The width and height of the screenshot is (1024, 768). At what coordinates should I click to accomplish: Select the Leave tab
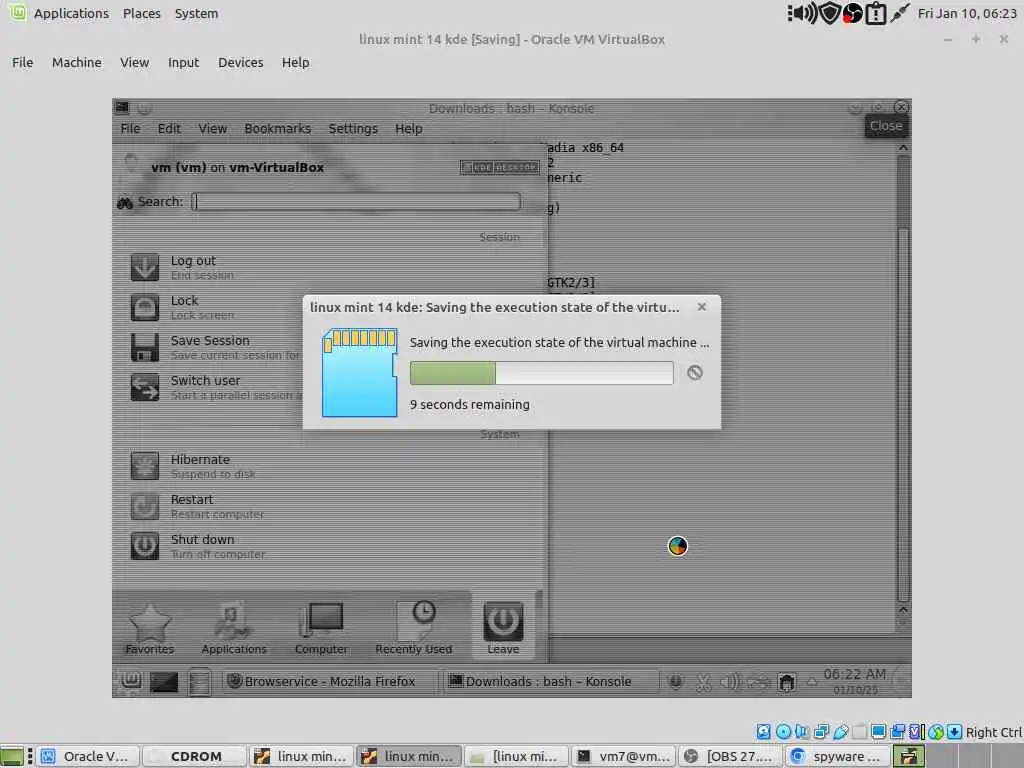click(503, 628)
